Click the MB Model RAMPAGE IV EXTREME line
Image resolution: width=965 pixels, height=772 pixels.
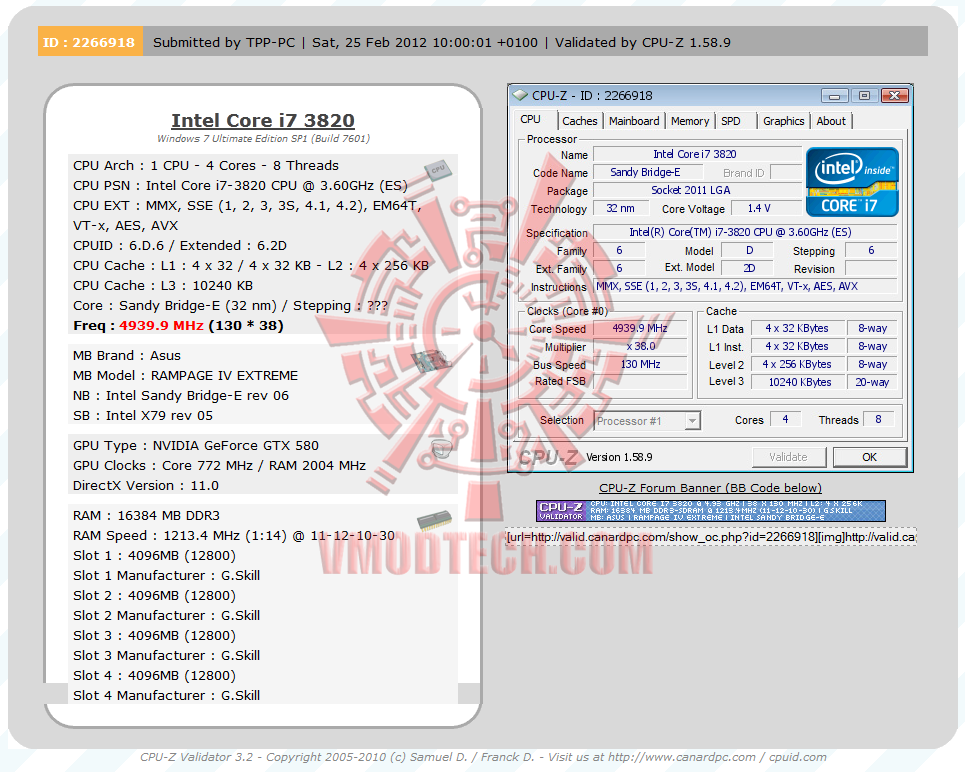click(185, 376)
